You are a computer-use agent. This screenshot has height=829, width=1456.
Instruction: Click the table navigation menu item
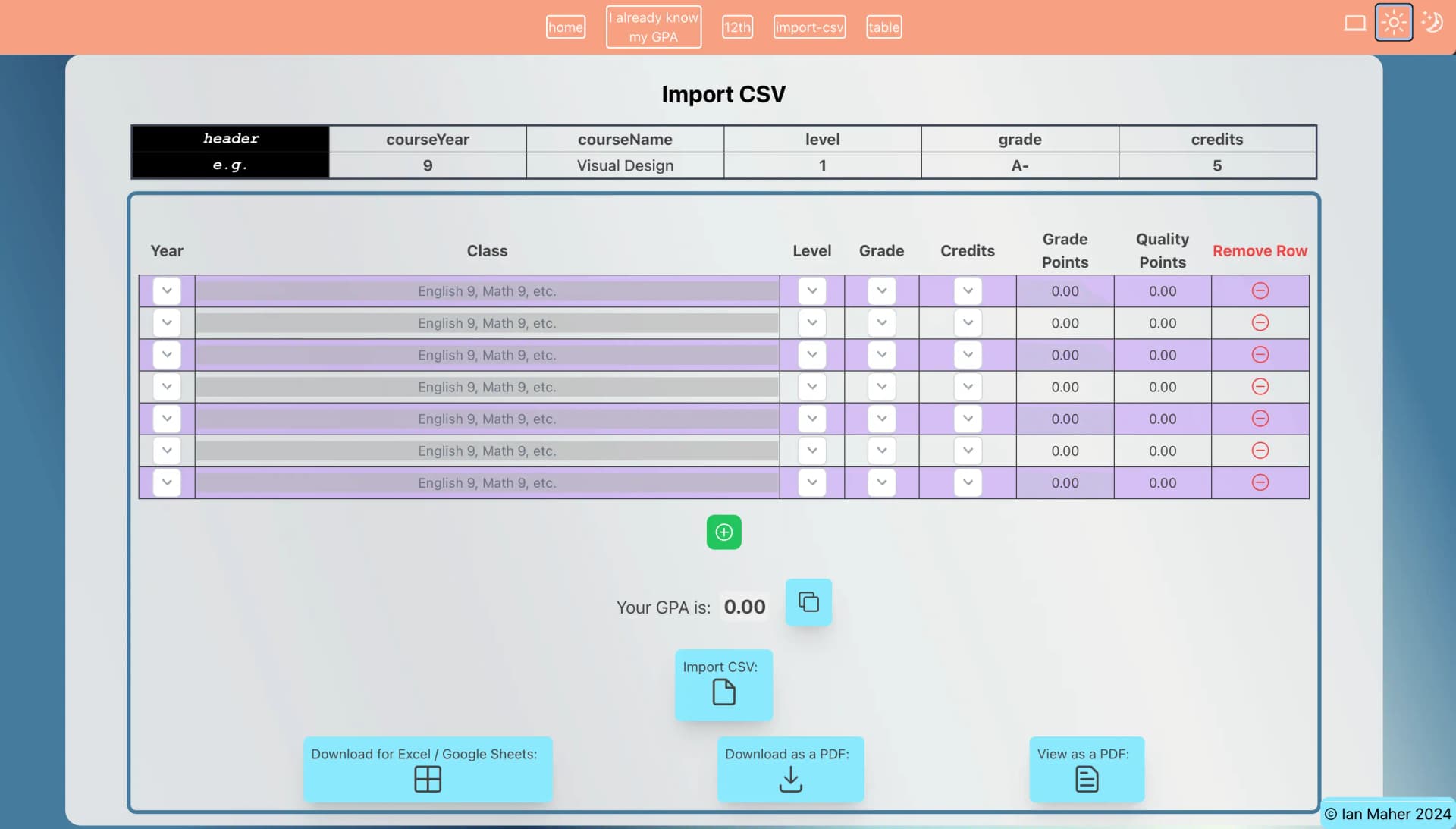(882, 27)
